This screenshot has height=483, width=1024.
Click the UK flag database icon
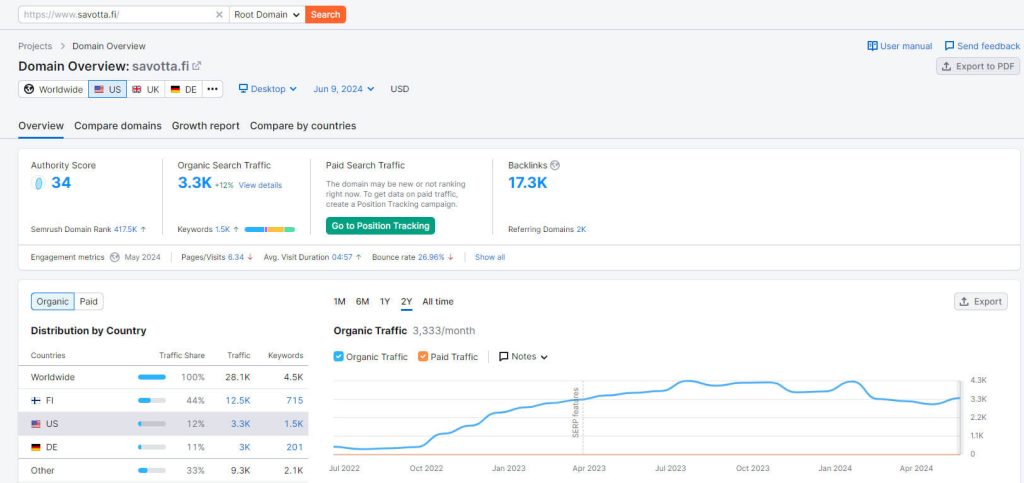tap(136, 89)
